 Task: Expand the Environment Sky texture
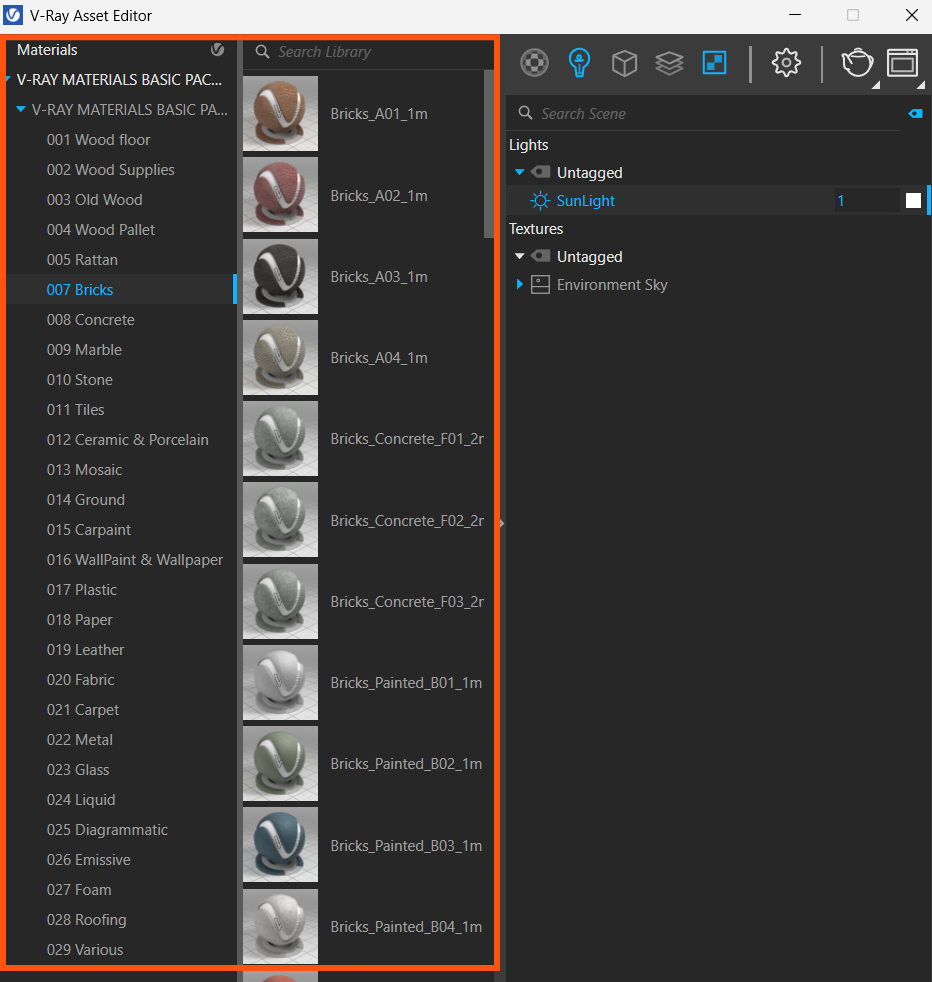pyautogui.click(x=520, y=285)
